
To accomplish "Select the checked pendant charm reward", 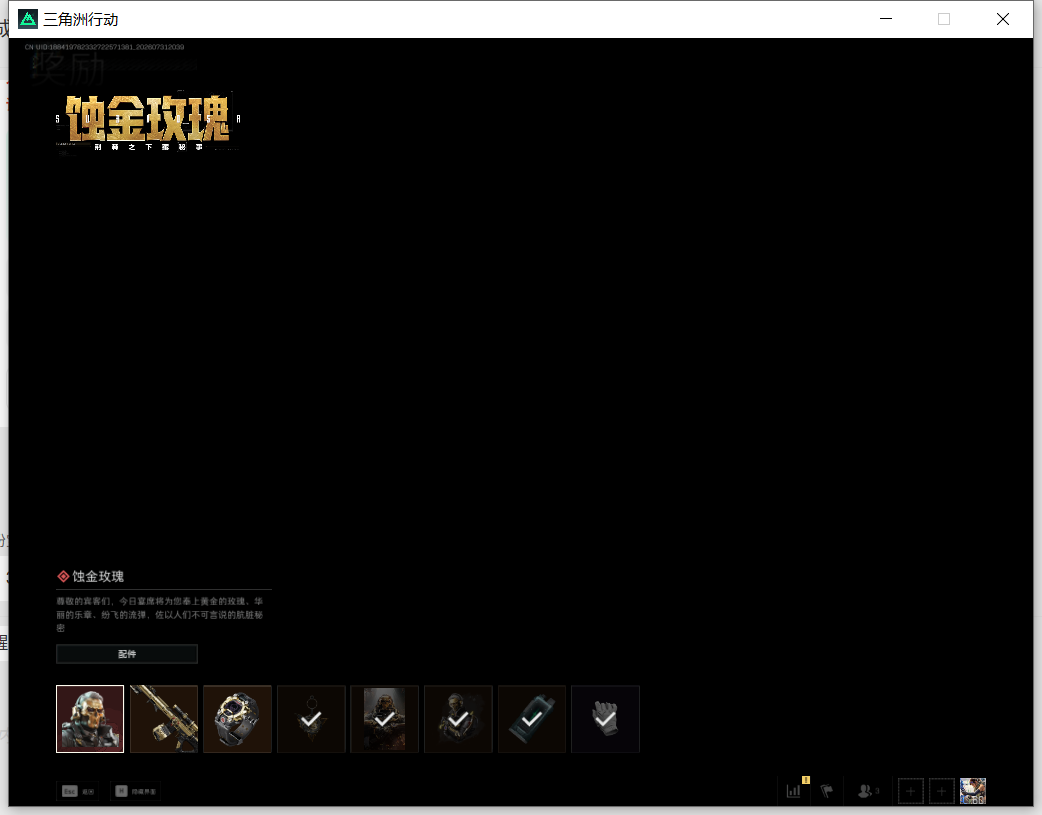I will [x=311, y=719].
